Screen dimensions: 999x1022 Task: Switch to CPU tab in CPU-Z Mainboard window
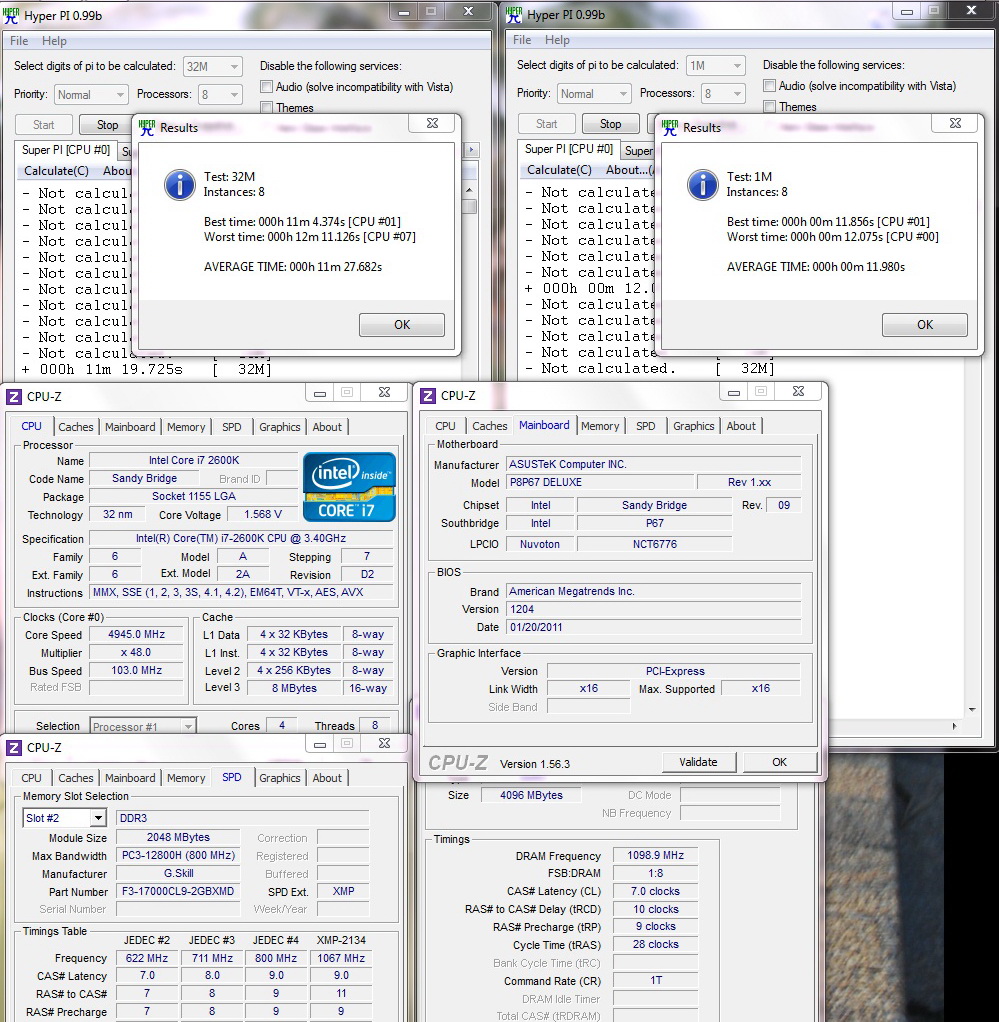coord(445,426)
